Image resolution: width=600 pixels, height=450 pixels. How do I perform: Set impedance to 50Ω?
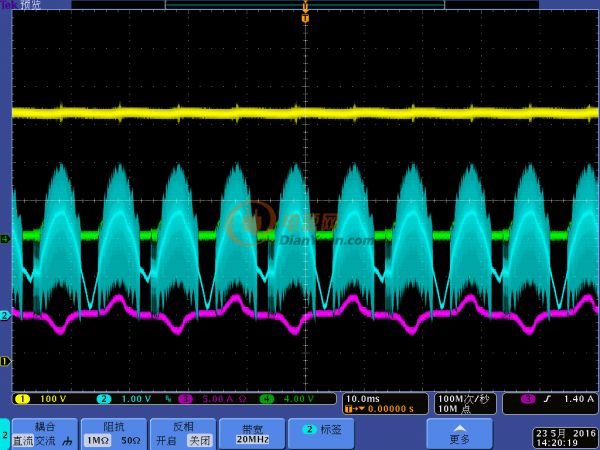pos(130,441)
